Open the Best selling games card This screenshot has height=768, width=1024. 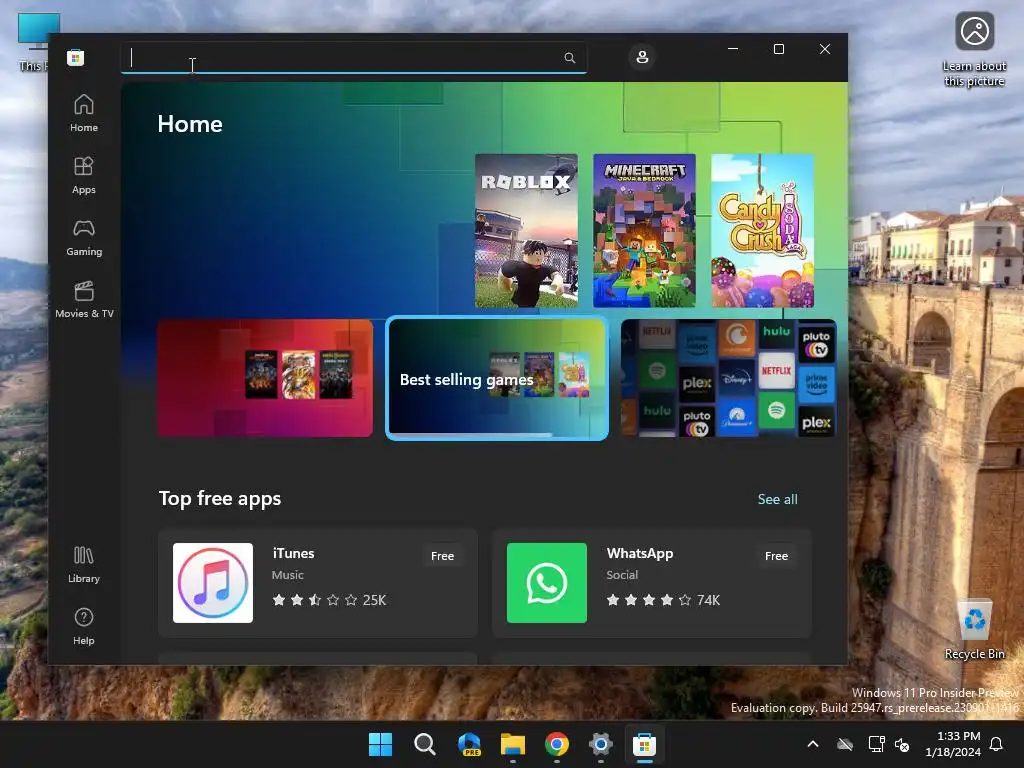[497, 378]
